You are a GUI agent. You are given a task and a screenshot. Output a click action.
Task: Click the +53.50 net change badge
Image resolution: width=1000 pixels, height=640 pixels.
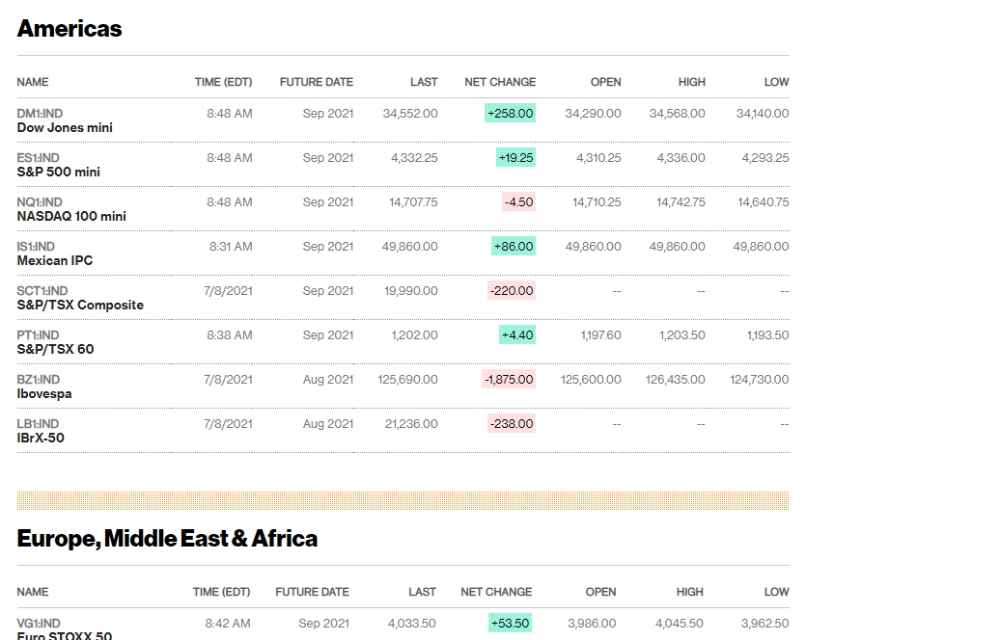point(510,623)
